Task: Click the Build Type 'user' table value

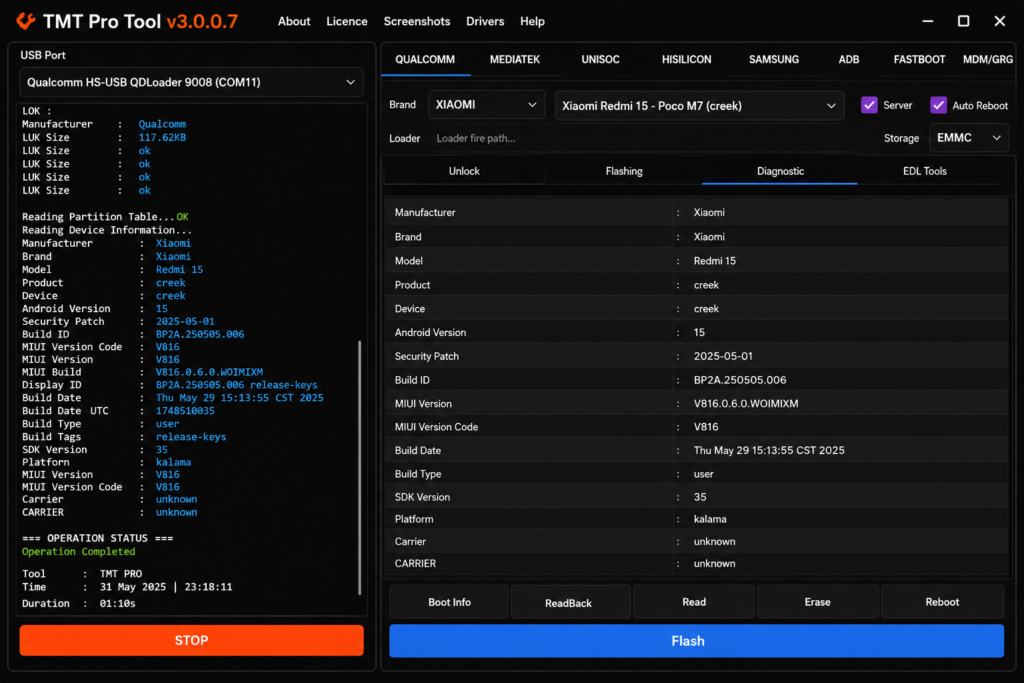Action: 703,474
